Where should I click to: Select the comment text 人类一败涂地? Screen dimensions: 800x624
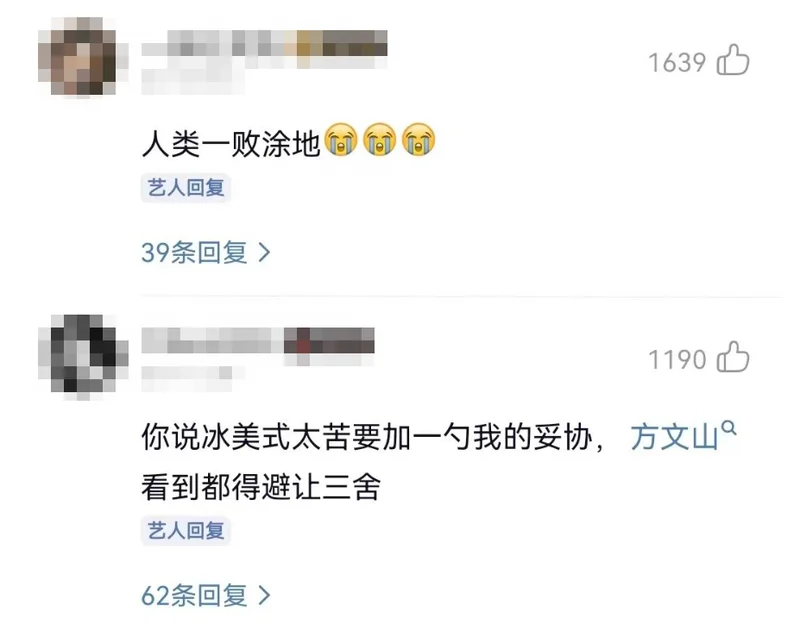231,143
